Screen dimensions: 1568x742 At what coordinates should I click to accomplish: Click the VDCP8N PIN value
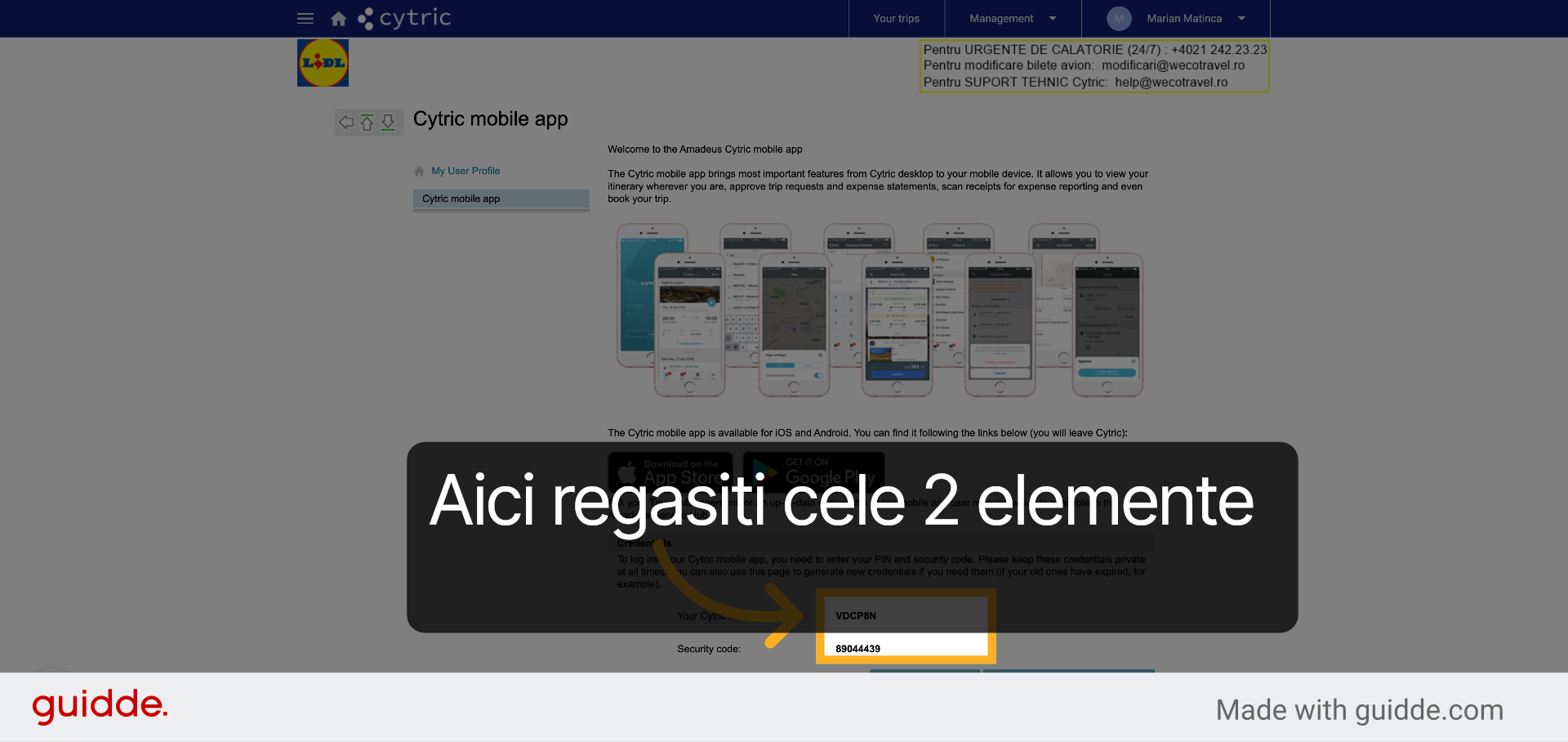(x=855, y=616)
